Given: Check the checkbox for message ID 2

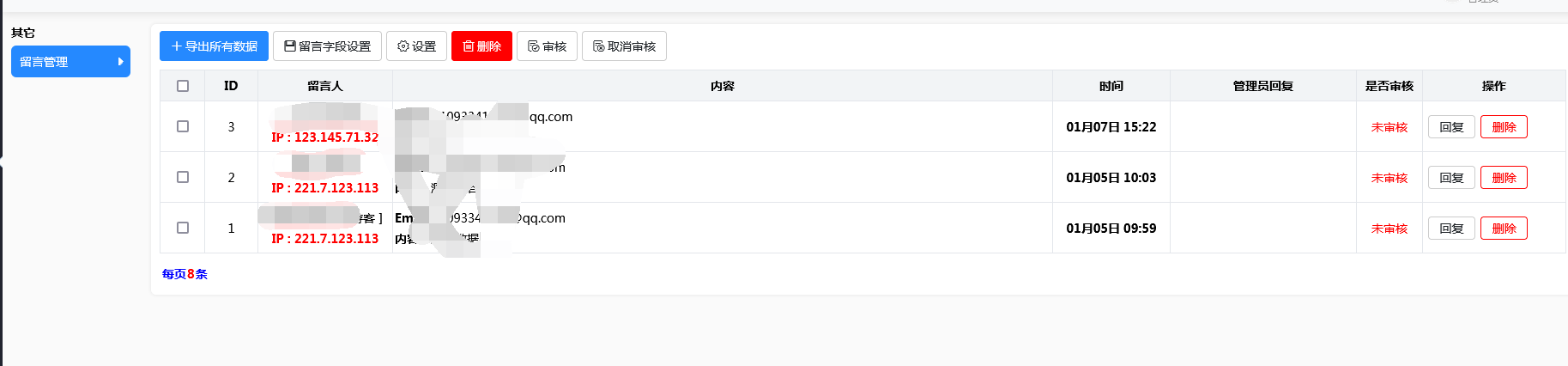Looking at the screenshot, I should pyautogui.click(x=183, y=177).
